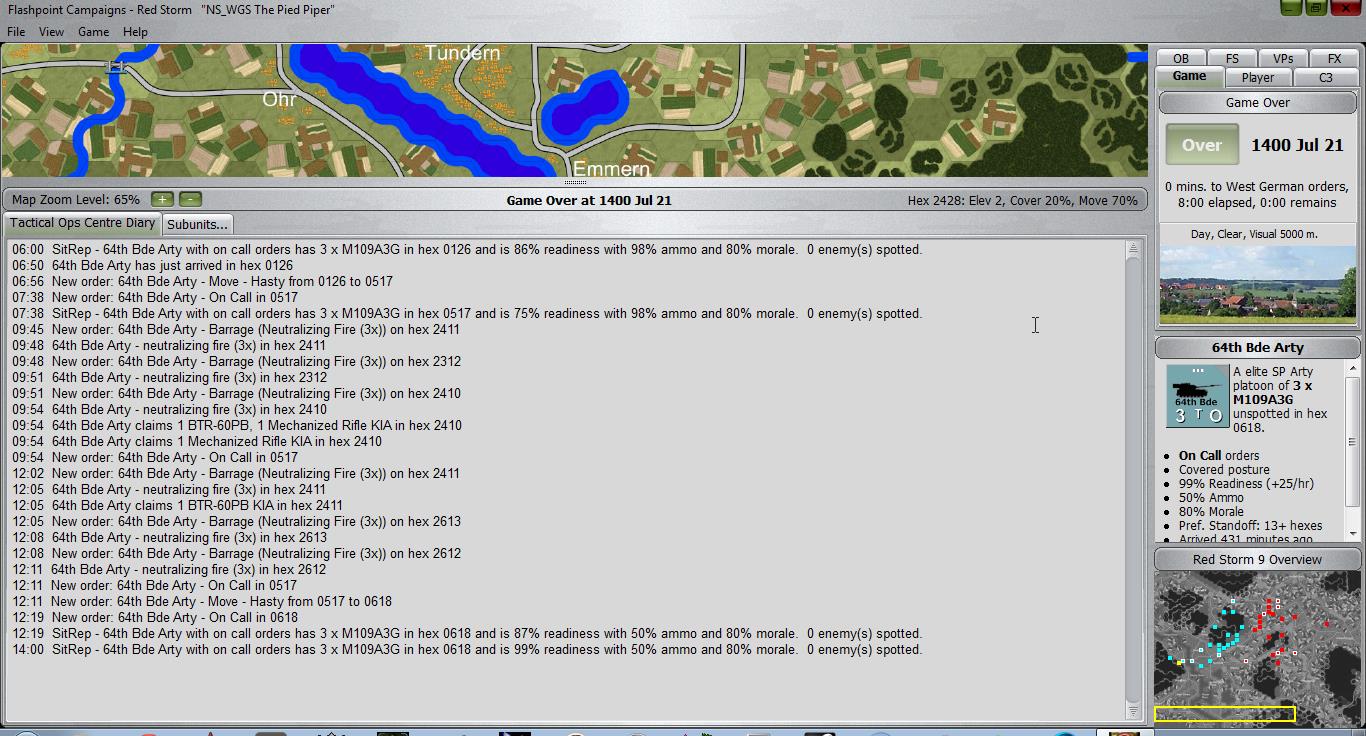Click the Map Zoom Level 65% label
Image resolution: width=1366 pixels, height=736 pixels.
[76, 199]
